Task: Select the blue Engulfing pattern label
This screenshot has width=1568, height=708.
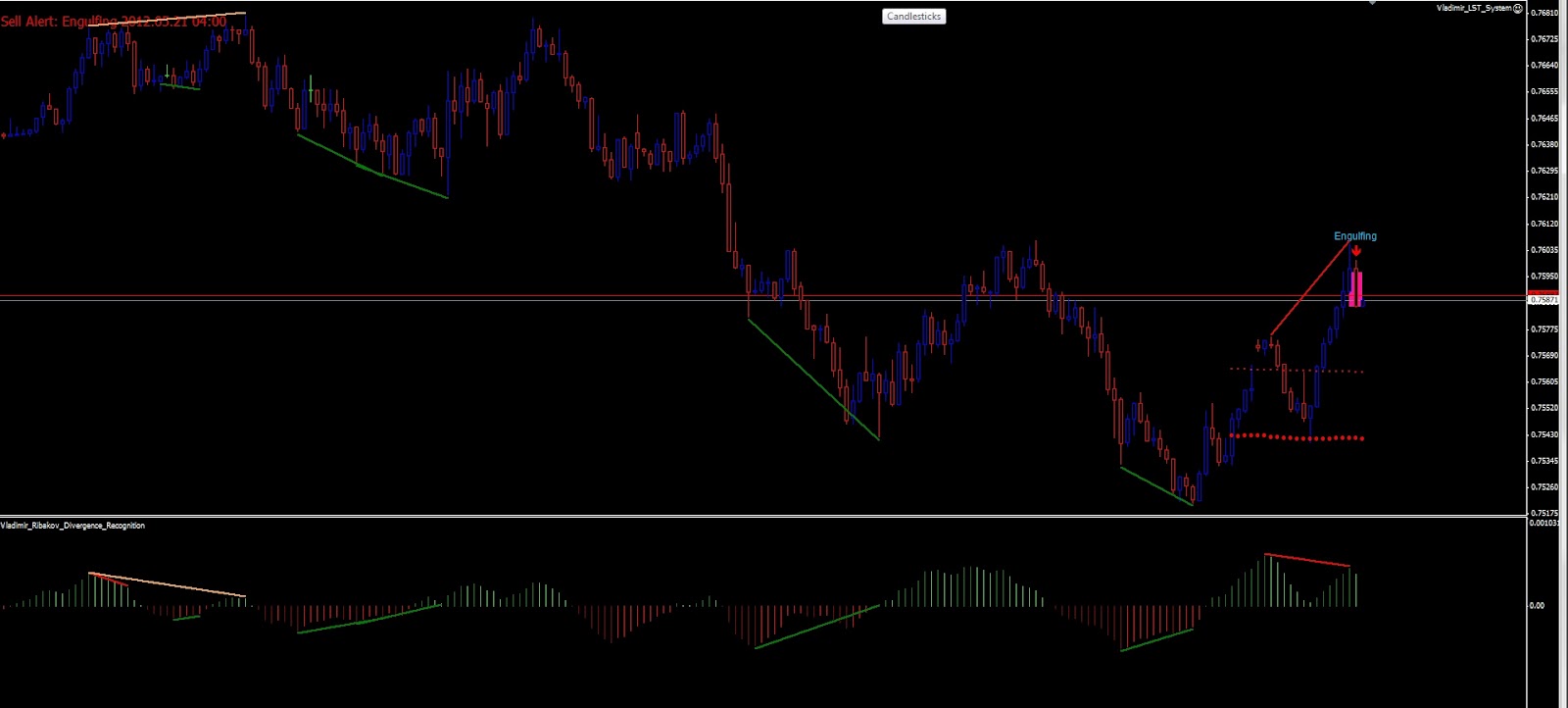Action: click(1355, 236)
